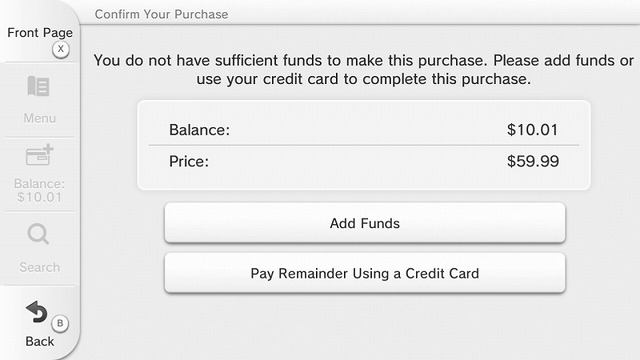Click the $59.99 price amount
640x360 pixels.
(x=533, y=161)
